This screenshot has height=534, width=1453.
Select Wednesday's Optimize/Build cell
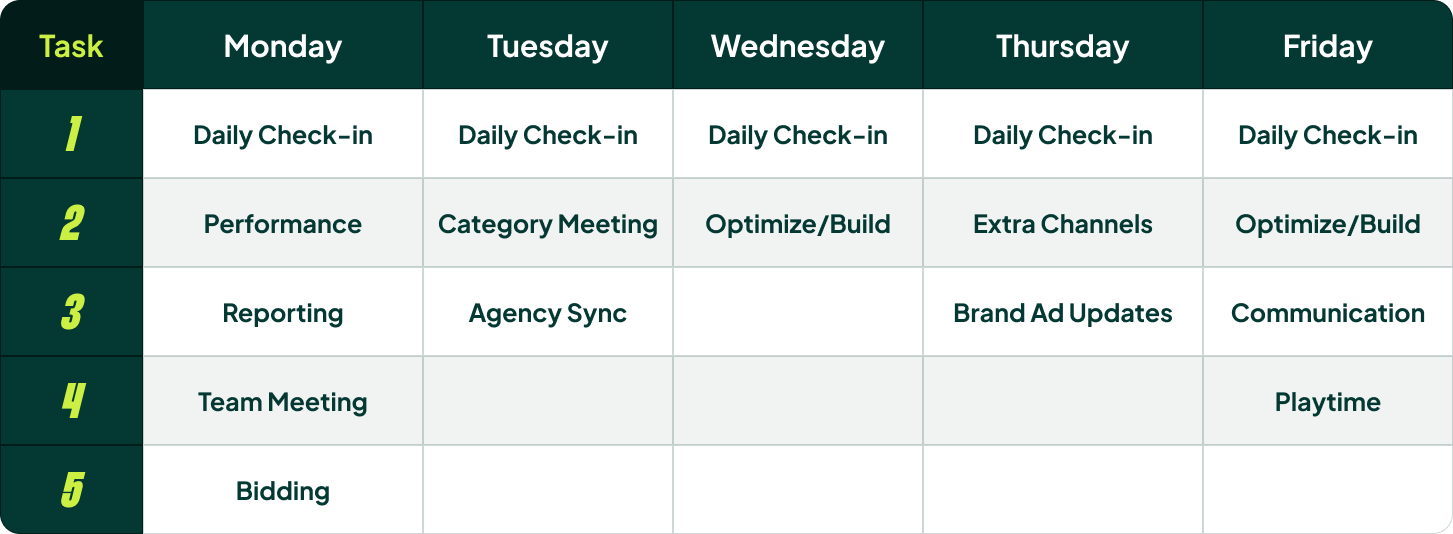click(x=798, y=224)
